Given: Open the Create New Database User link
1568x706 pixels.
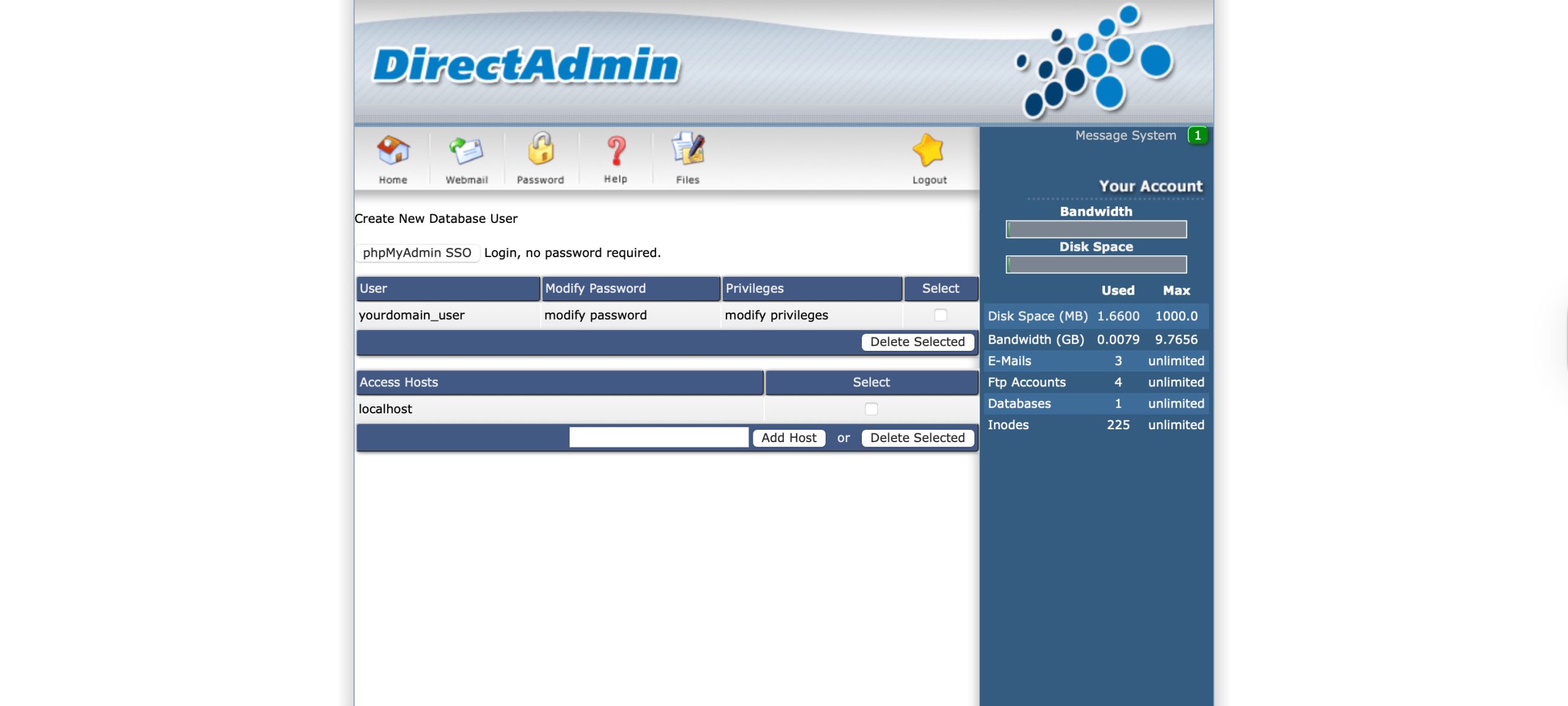Looking at the screenshot, I should coord(435,219).
